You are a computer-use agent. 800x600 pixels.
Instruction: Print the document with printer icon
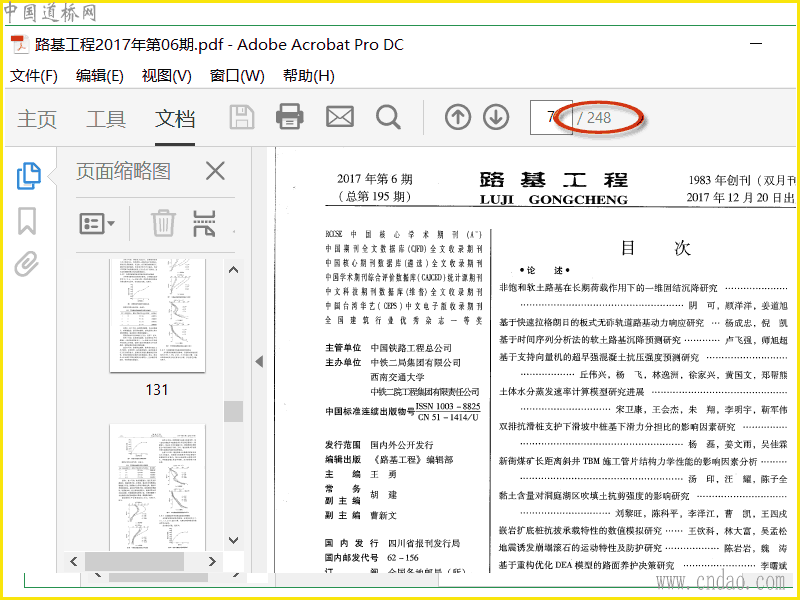coord(289,116)
